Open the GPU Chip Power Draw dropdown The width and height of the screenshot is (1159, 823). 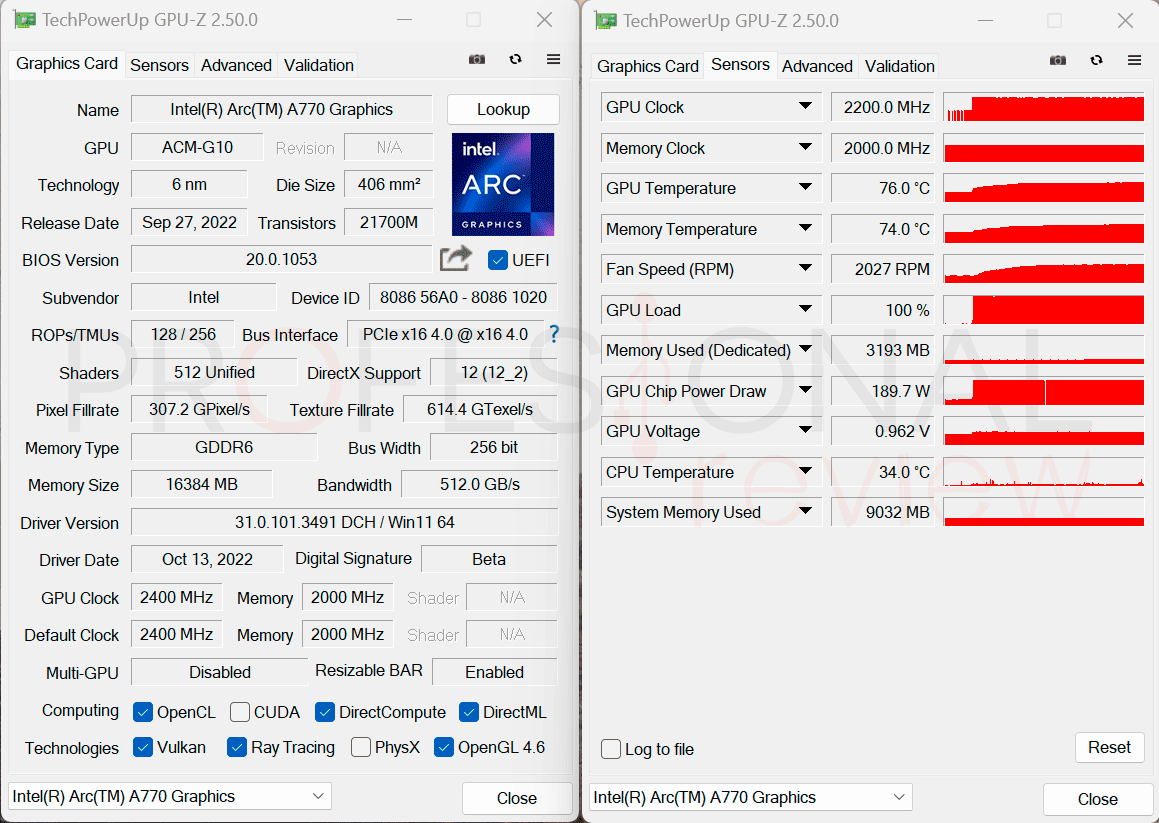(806, 390)
